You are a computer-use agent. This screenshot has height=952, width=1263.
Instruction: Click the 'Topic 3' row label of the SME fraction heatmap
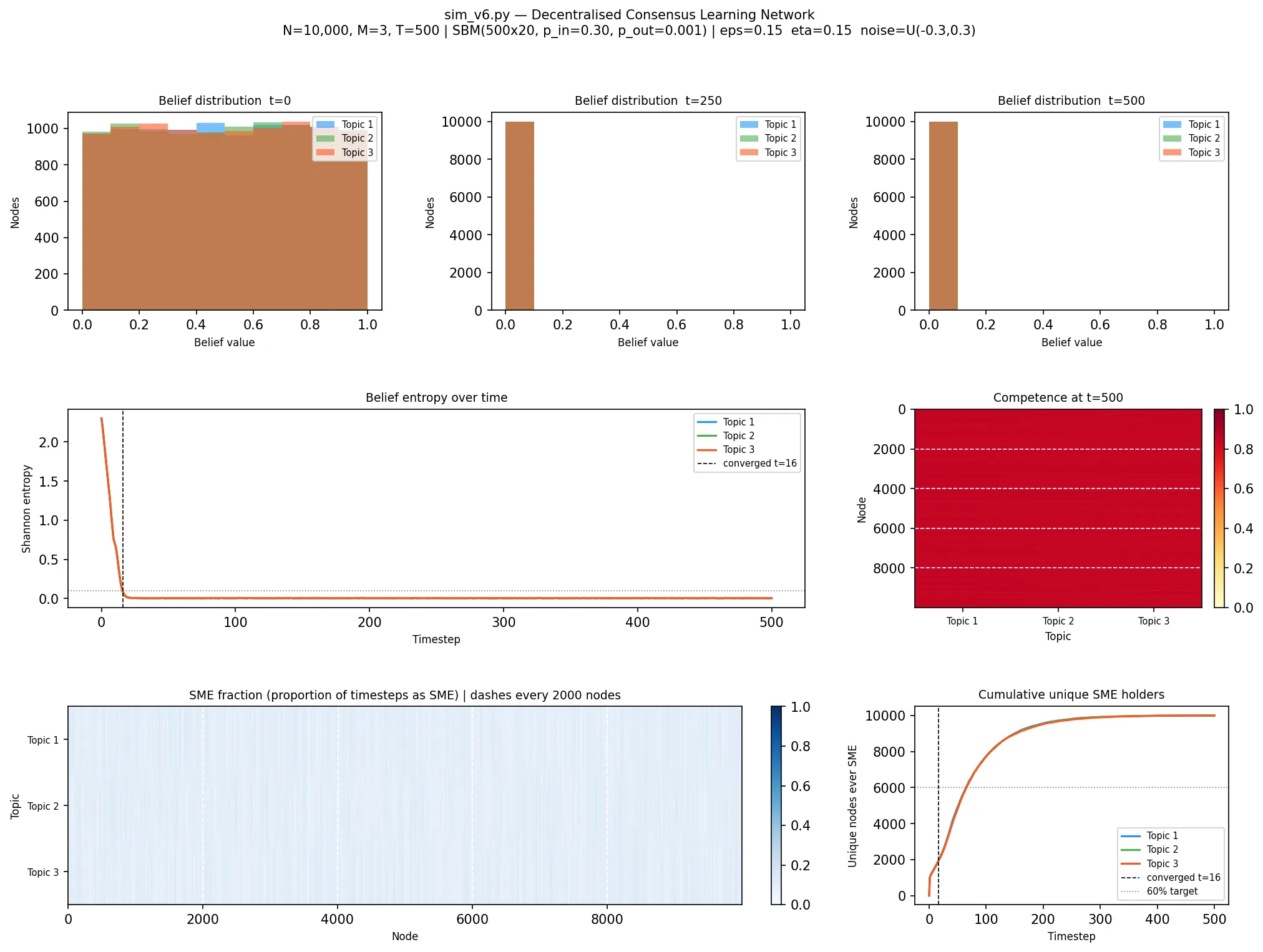(x=43, y=872)
